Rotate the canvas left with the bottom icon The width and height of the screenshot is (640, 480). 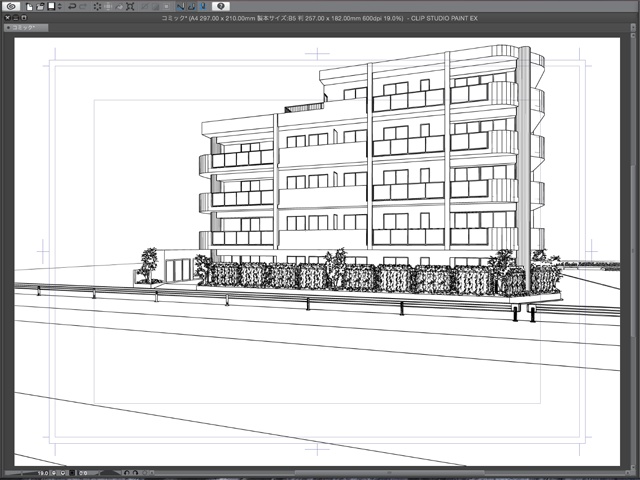click(127, 473)
